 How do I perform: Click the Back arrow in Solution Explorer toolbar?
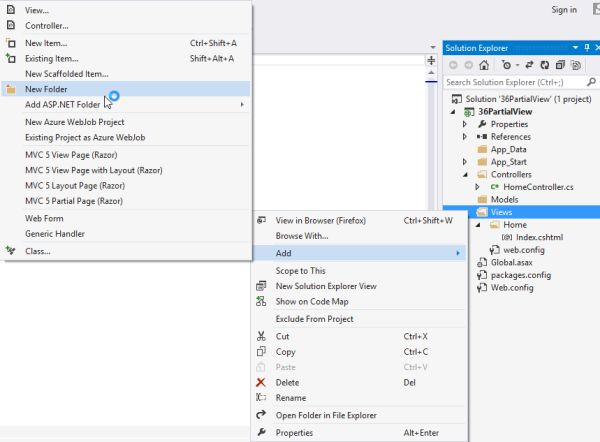(453, 65)
